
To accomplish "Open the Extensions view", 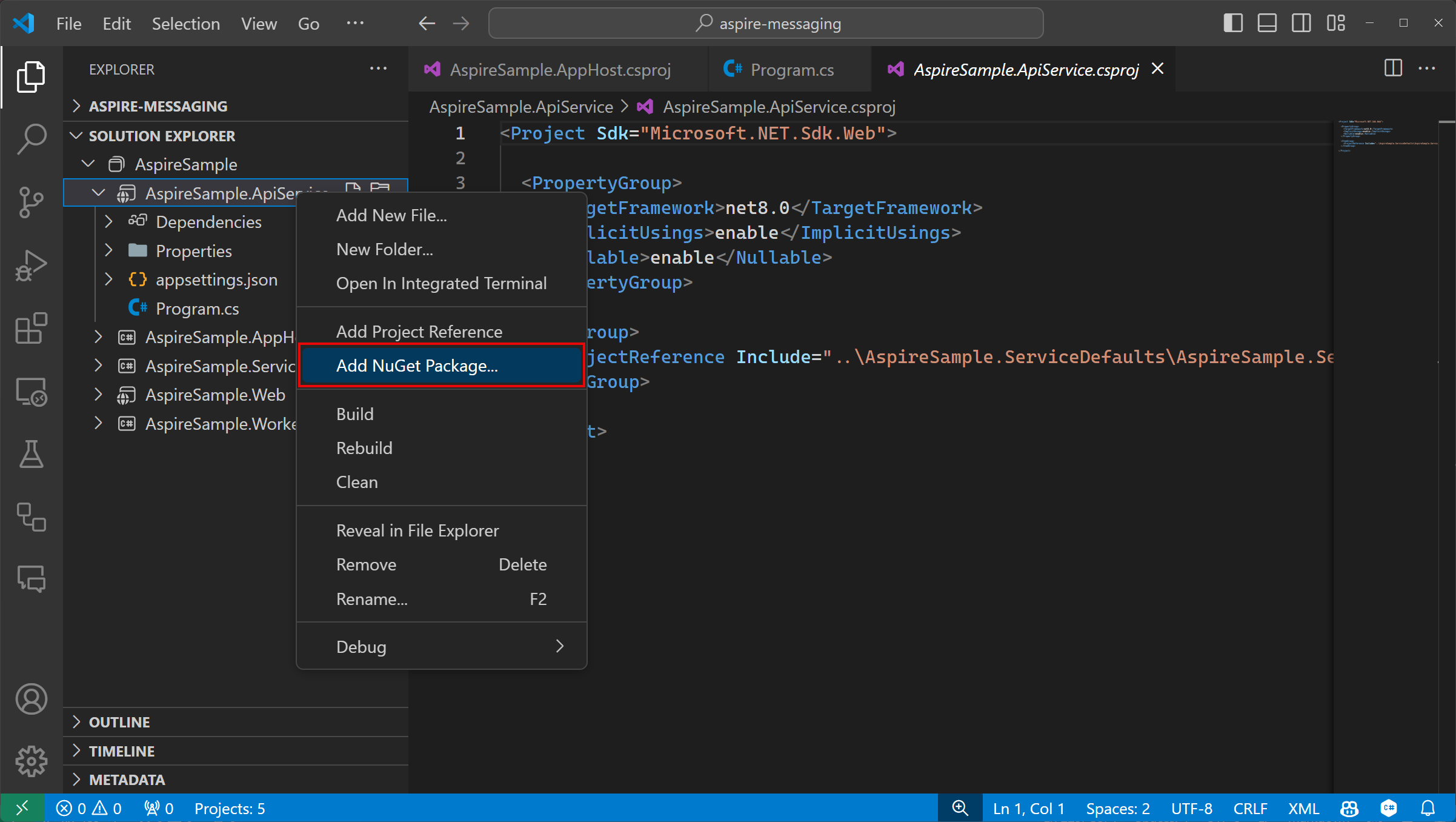I will click(x=31, y=328).
